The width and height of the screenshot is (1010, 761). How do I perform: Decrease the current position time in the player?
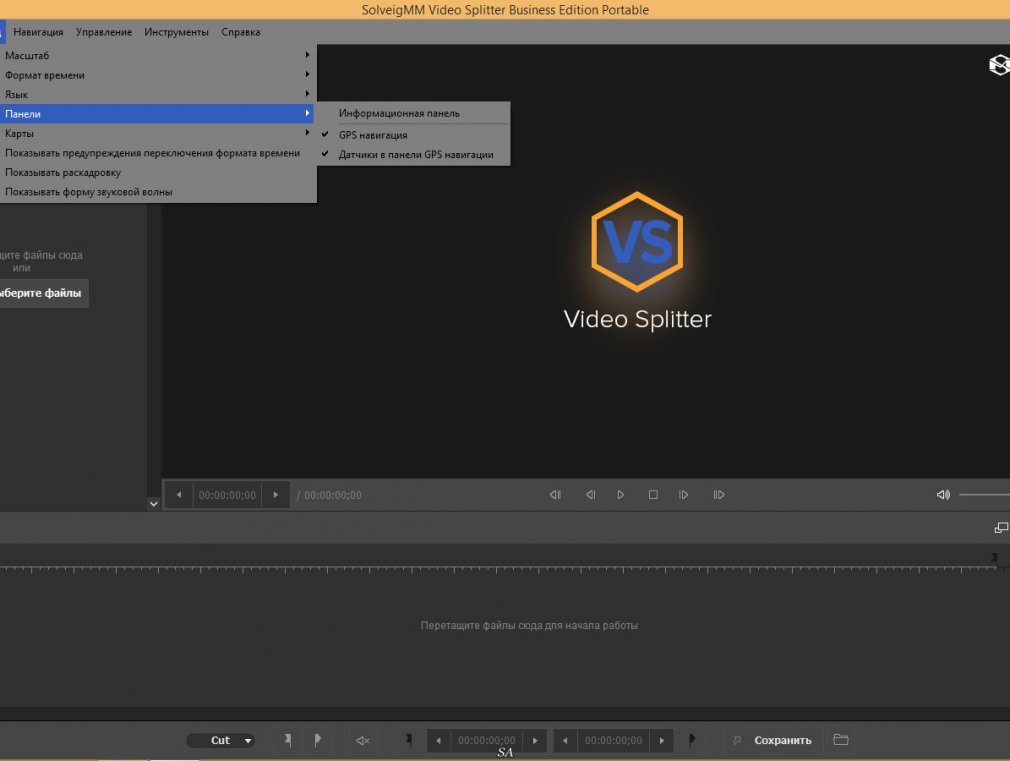[x=179, y=495]
